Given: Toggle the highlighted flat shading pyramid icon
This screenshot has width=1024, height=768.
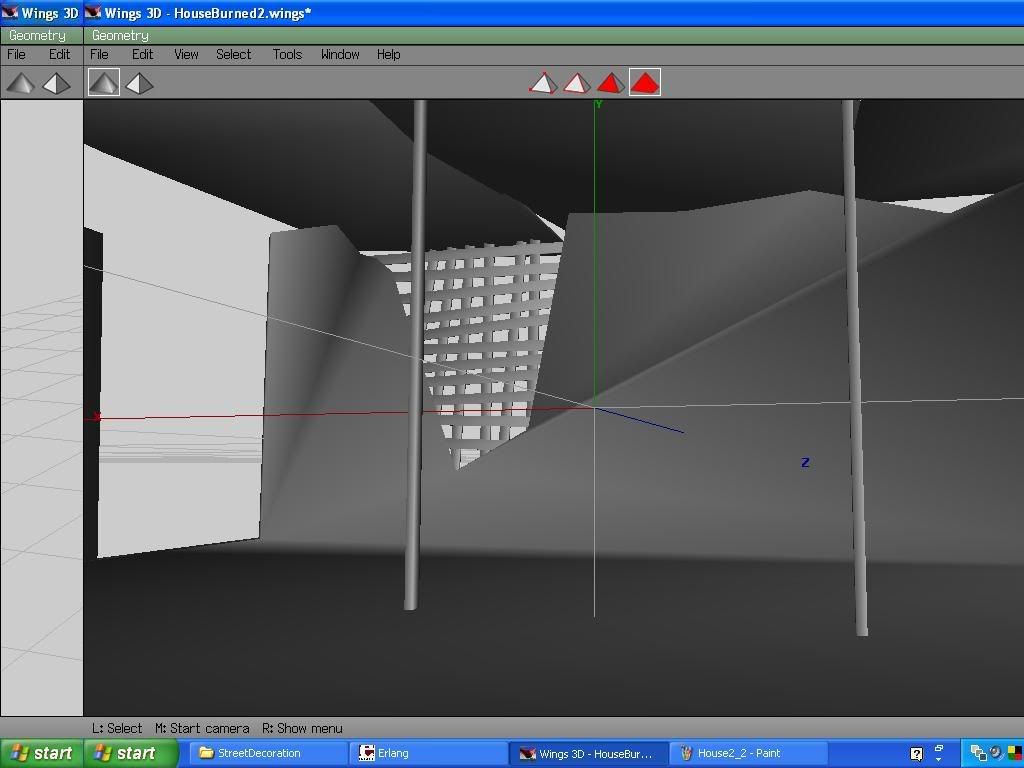Looking at the screenshot, I should coord(104,83).
